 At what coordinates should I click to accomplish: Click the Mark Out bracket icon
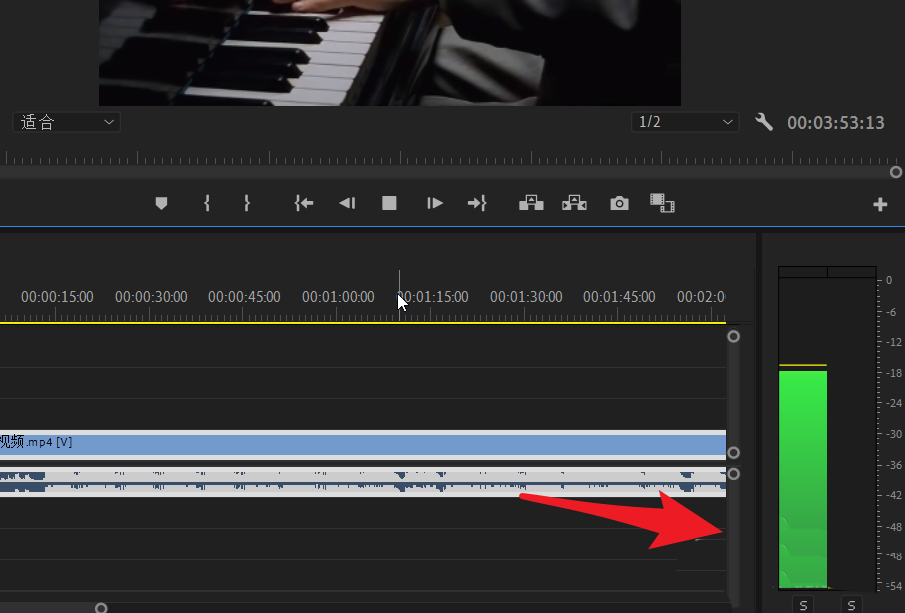(246, 203)
